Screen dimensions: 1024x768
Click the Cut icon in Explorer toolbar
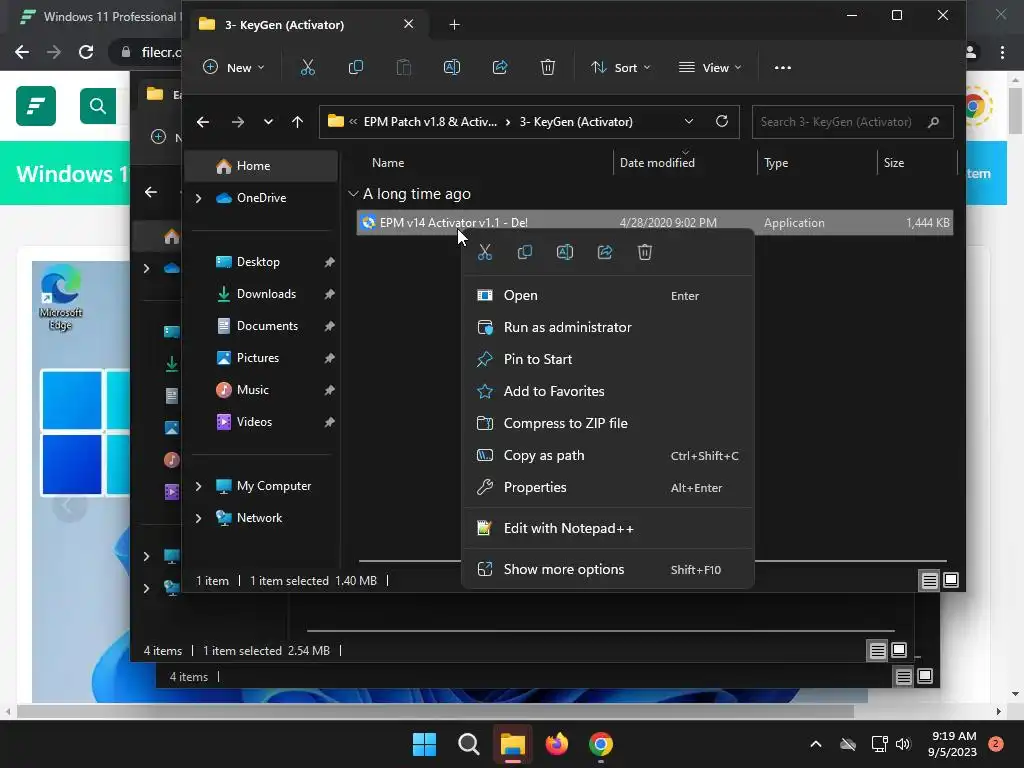[308, 67]
